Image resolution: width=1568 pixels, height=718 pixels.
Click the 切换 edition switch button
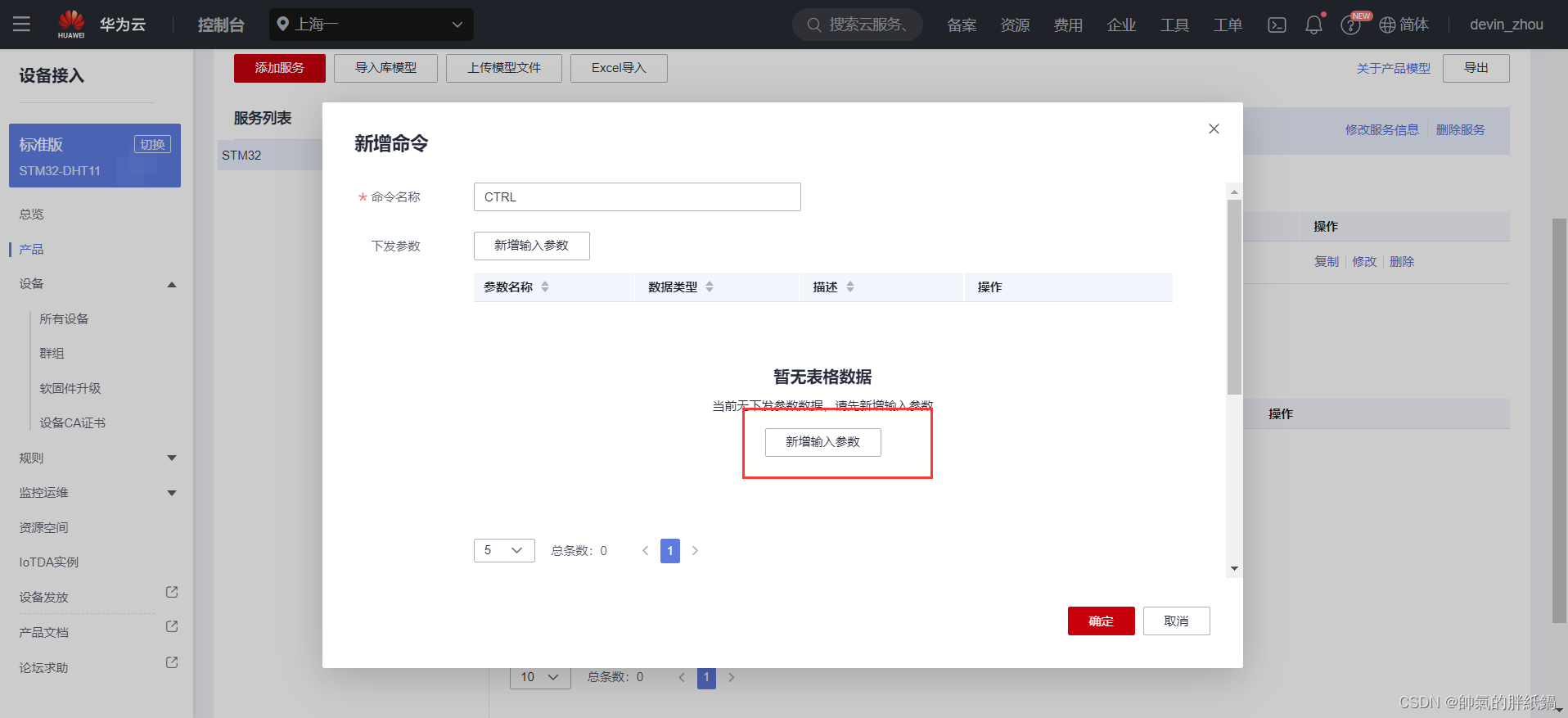(x=152, y=144)
